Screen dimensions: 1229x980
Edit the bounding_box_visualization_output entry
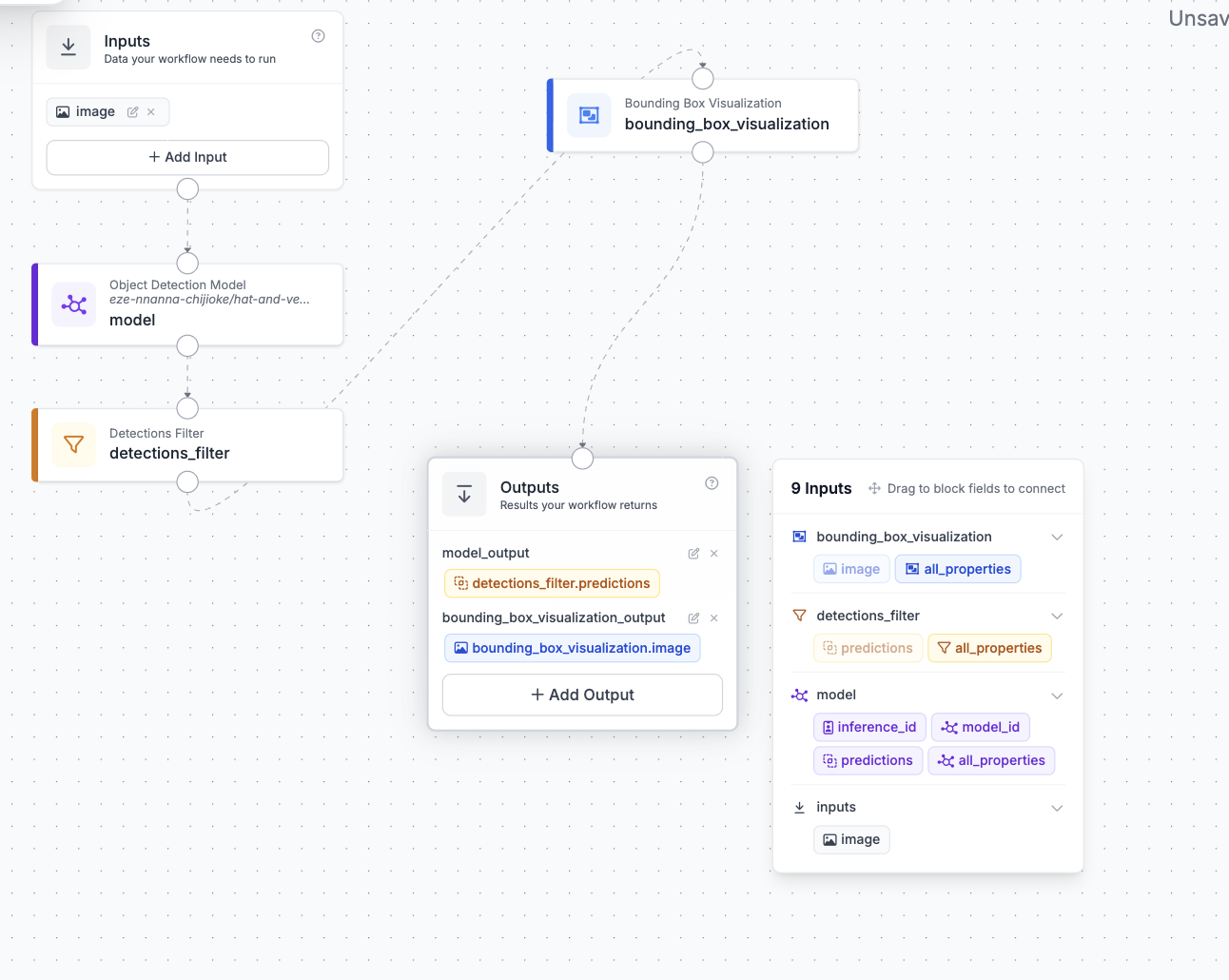click(x=693, y=618)
